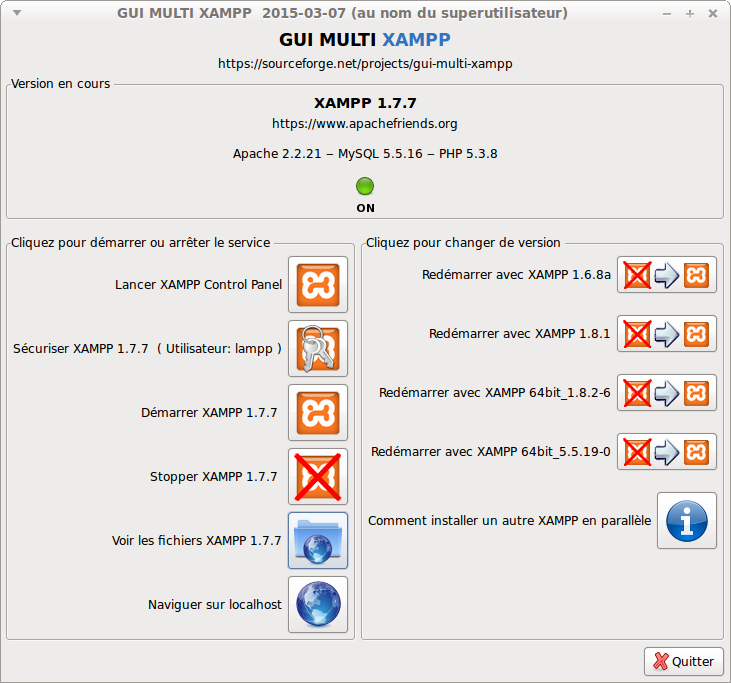The width and height of the screenshot is (731, 683).
Task: Click the 'Stopper XAMPP 1.7.7' label
Action: coord(214,476)
